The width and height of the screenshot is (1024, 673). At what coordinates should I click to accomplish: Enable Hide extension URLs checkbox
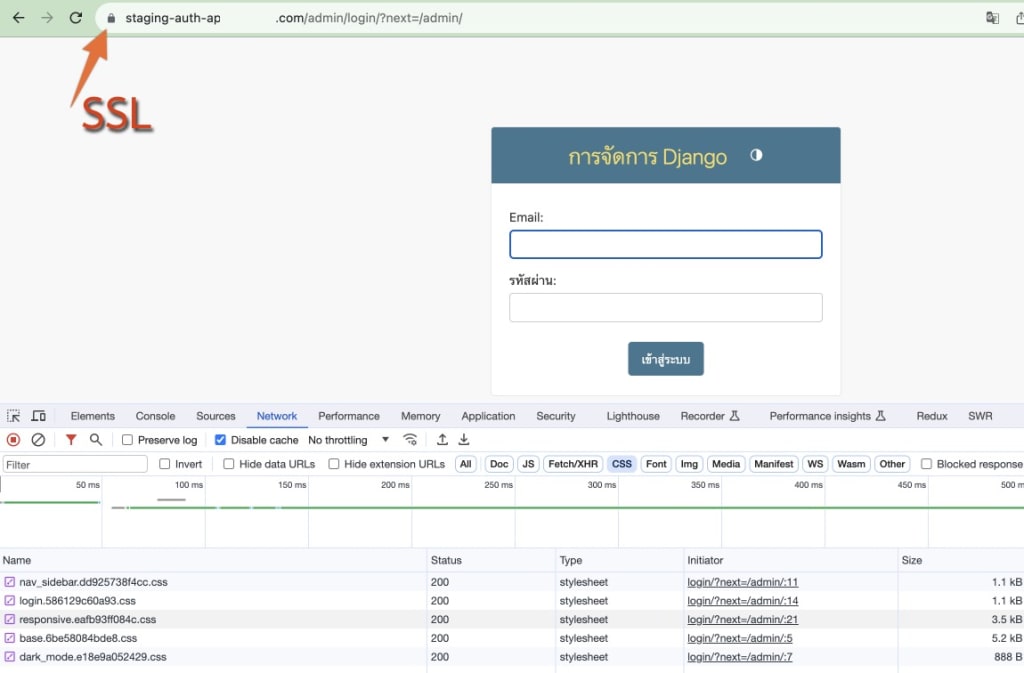pos(334,464)
